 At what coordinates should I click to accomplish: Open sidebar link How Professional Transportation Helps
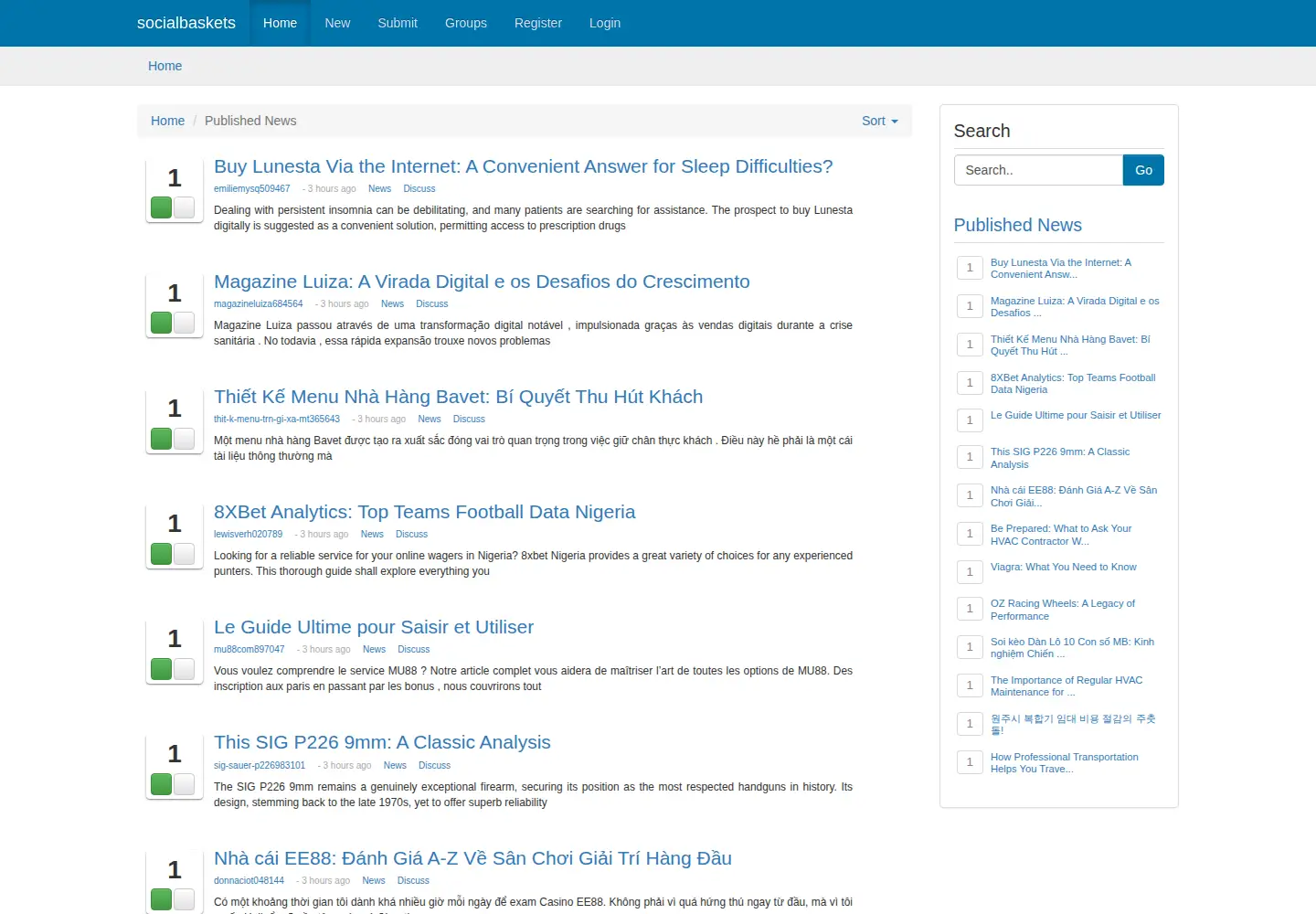point(1065,763)
